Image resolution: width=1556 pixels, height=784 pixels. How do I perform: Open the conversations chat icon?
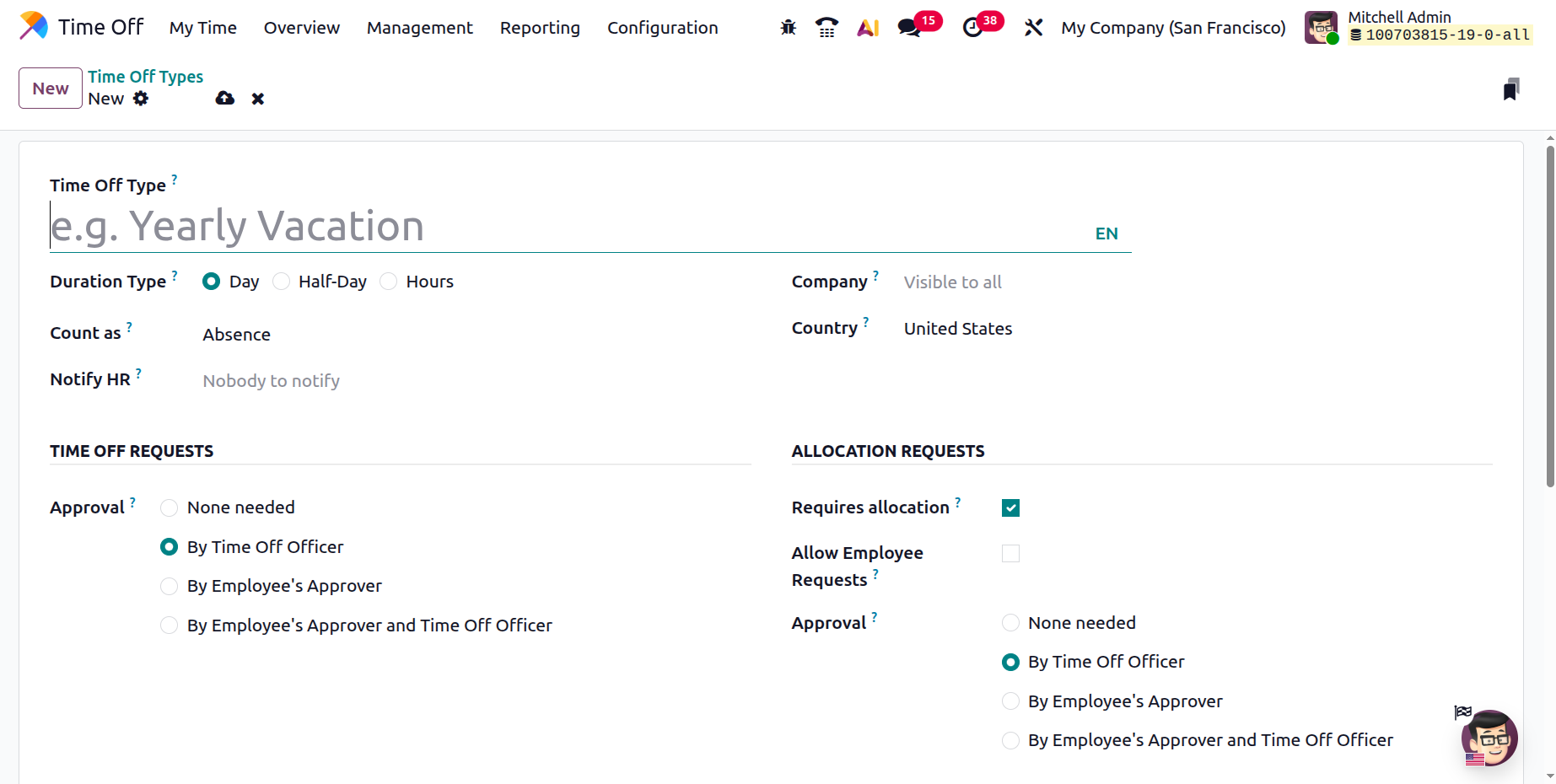(x=909, y=28)
